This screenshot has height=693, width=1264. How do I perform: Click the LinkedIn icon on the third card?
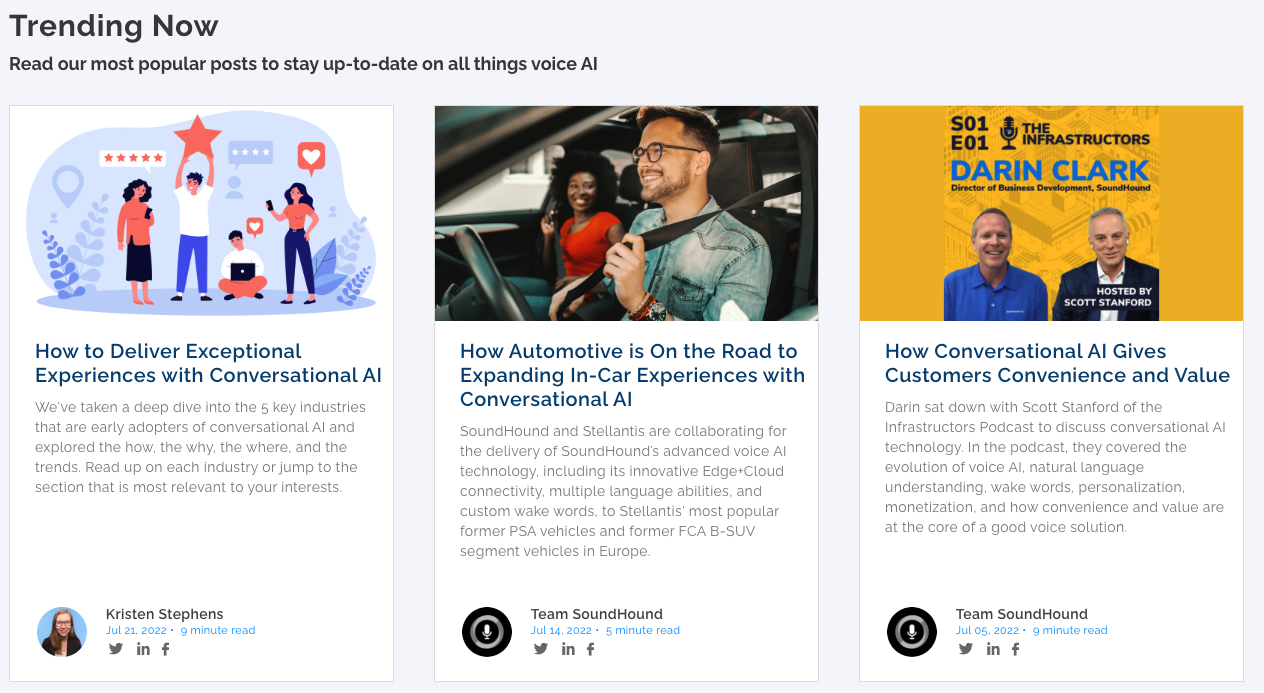coord(993,648)
